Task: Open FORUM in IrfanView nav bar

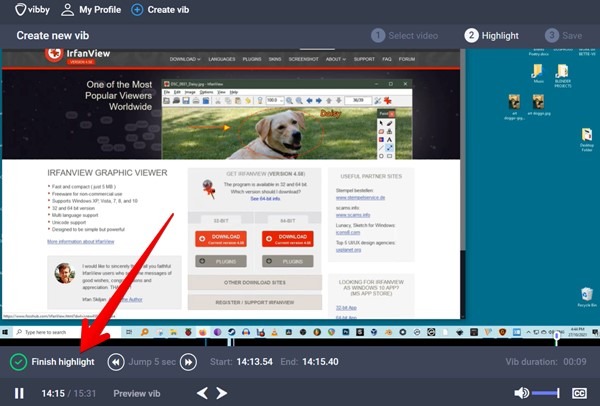Action: tap(407, 59)
